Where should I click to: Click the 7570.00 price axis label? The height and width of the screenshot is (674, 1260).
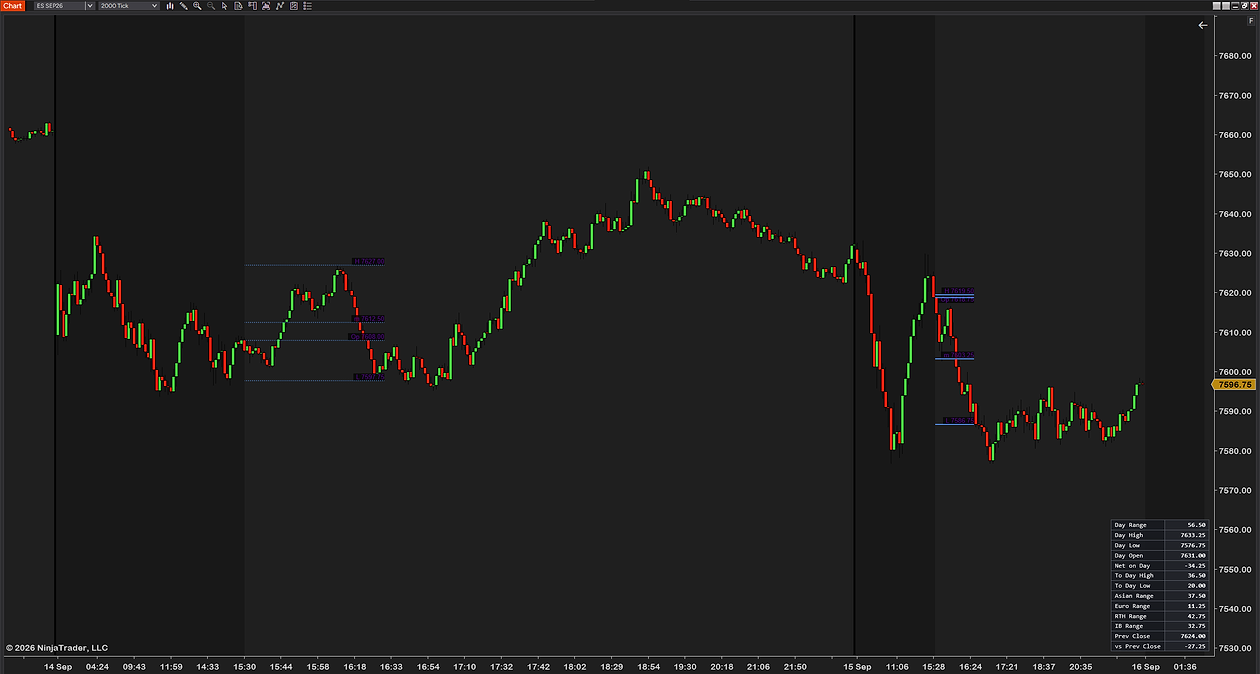1233,490
